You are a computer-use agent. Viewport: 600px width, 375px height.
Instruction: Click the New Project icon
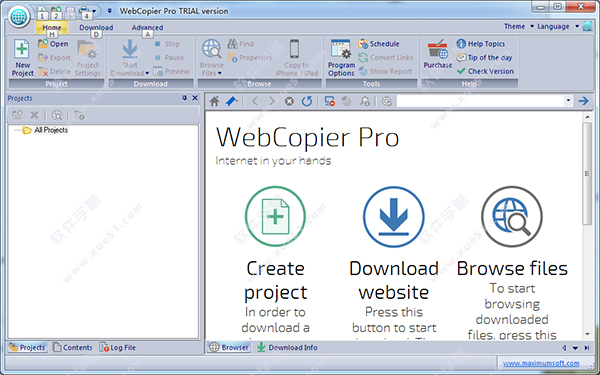pyautogui.click(x=22, y=58)
